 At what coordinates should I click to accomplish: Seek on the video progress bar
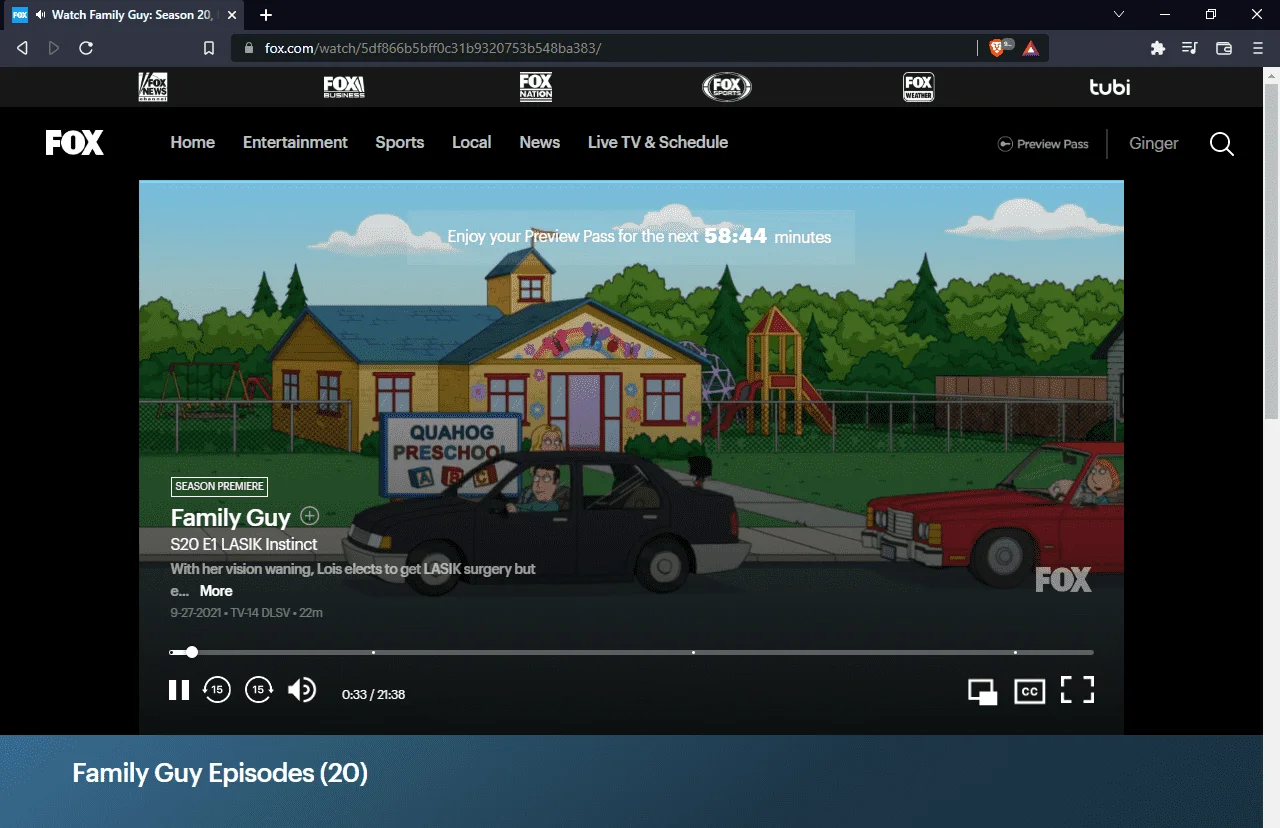(x=632, y=652)
